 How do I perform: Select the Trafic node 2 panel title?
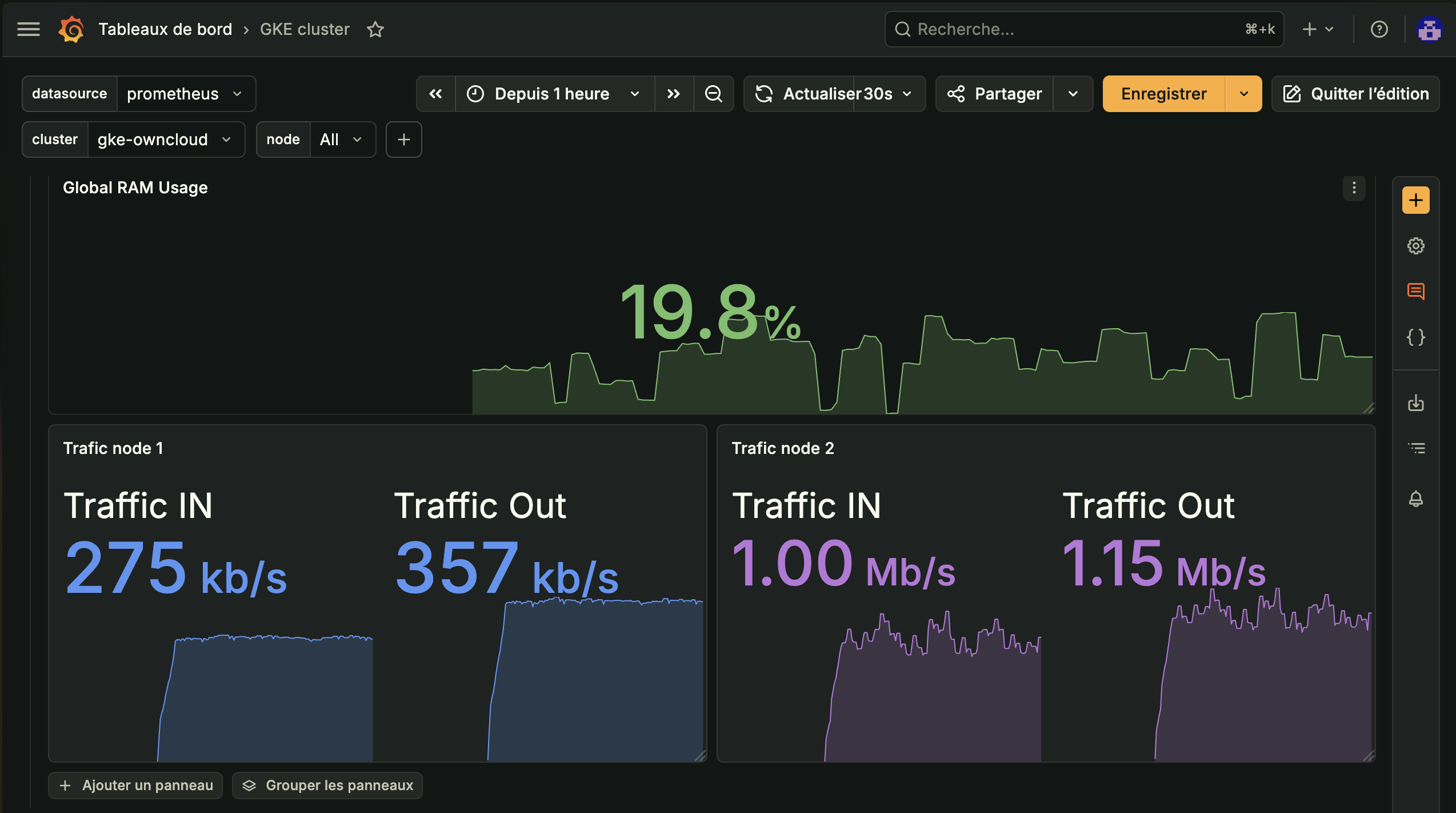click(x=783, y=448)
